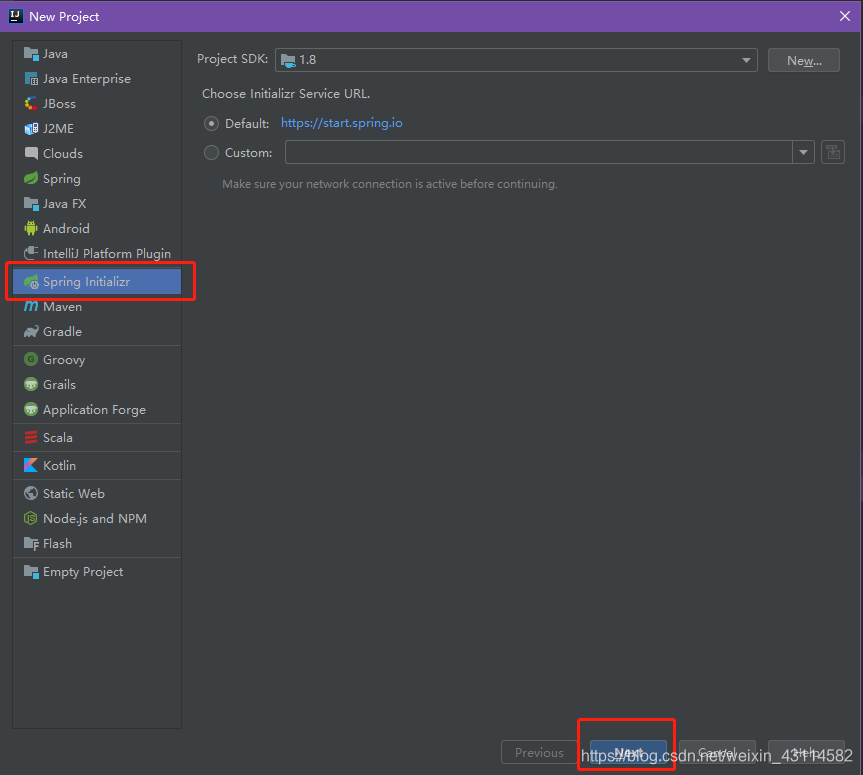Click the Application Forge icon

[x=31, y=410]
